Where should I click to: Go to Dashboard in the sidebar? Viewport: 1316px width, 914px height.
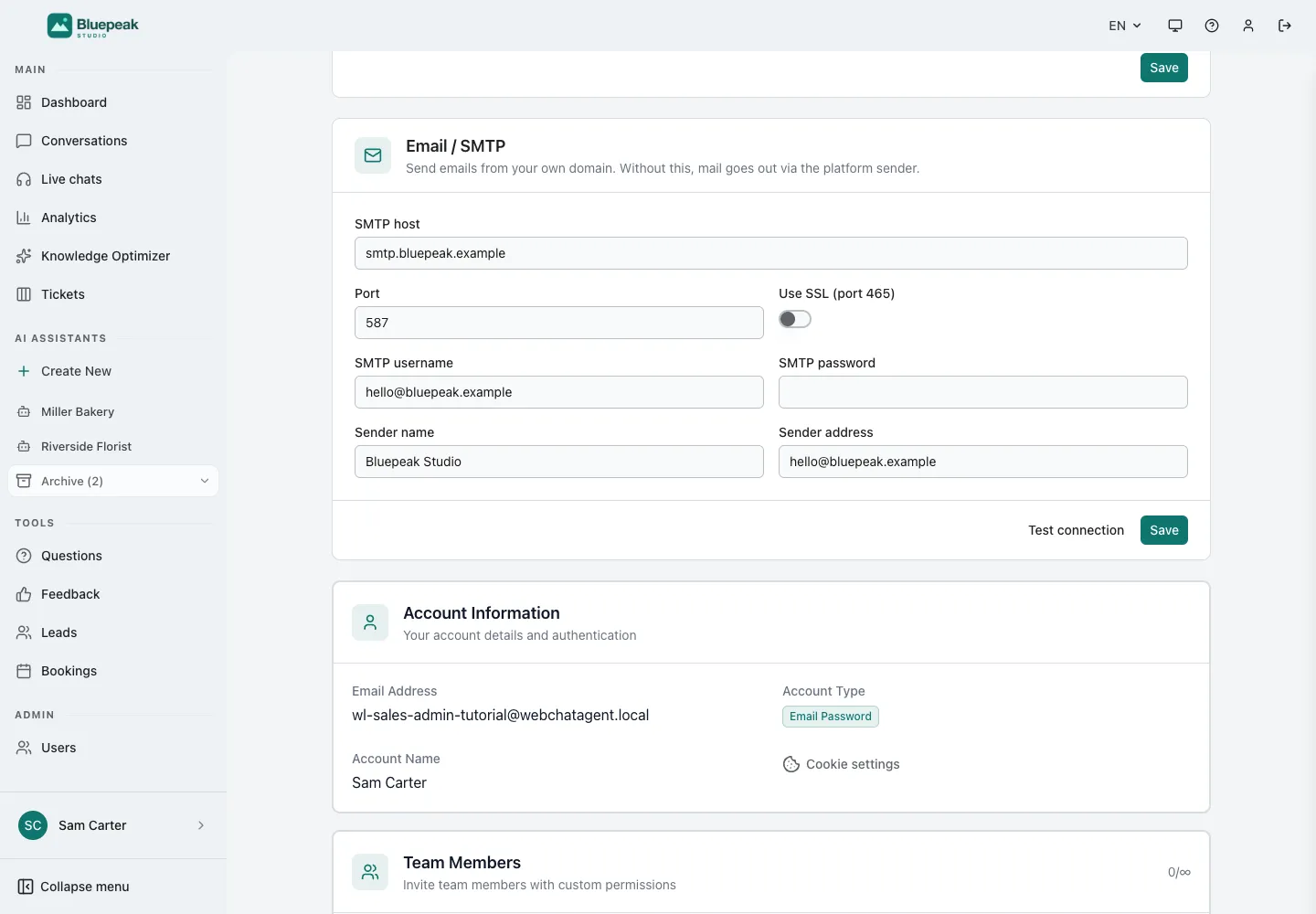pyautogui.click(x=113, y=102)
